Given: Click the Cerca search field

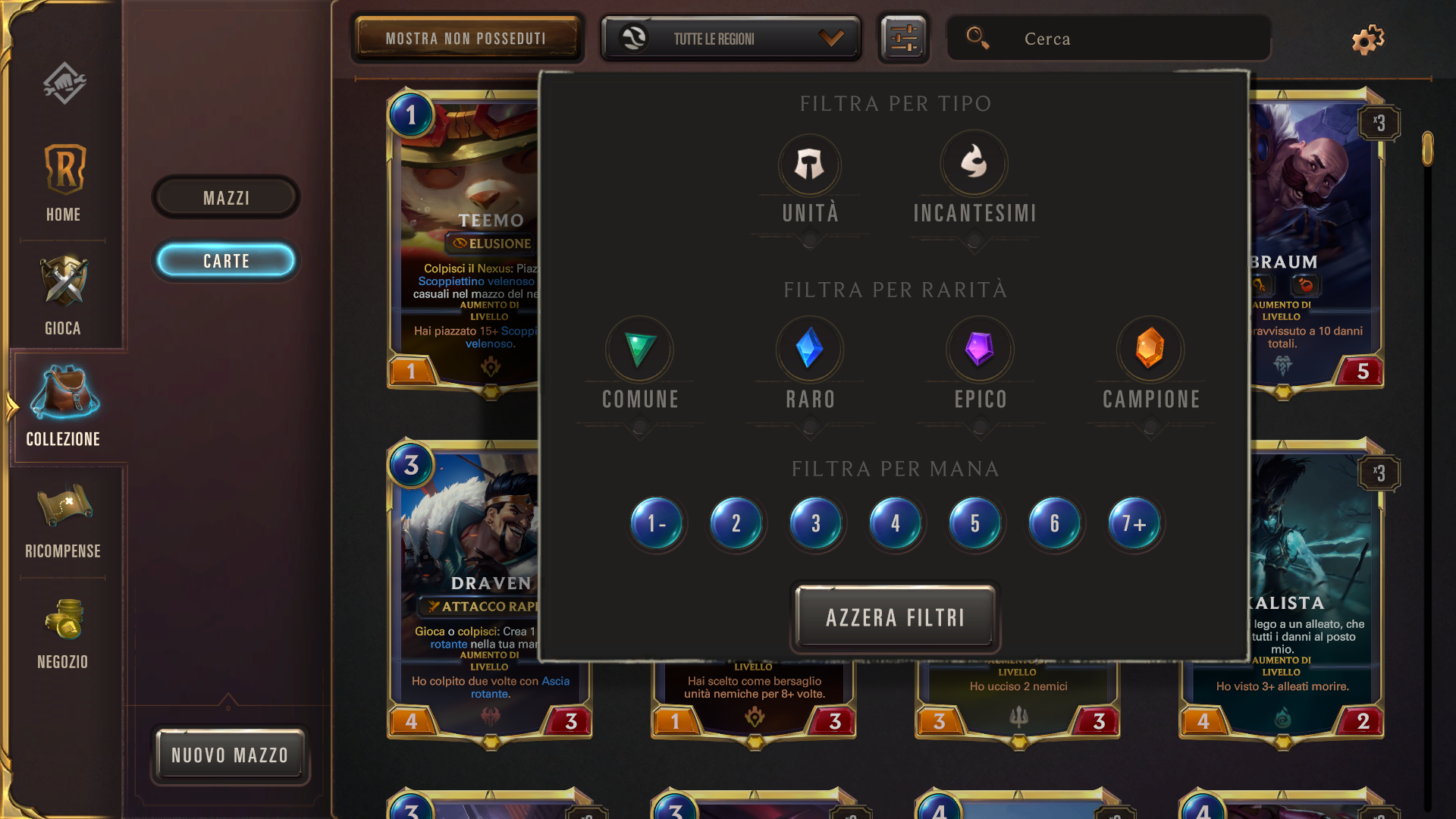Looking at the screenshot, I should [1109, 39].
